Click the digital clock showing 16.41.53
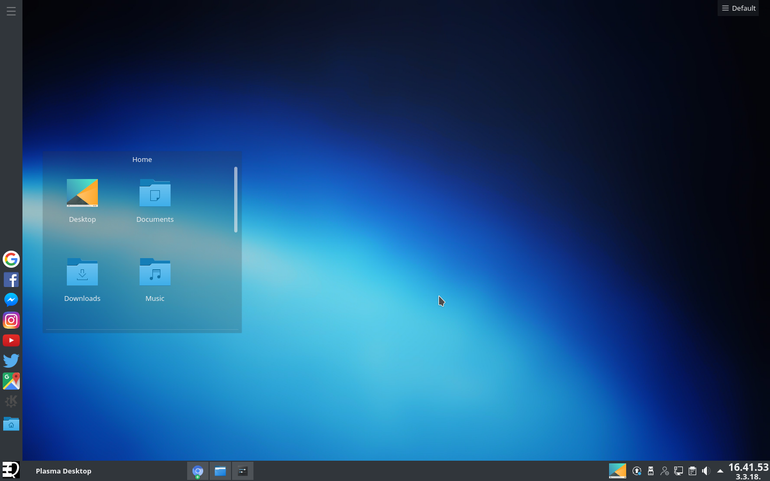 pyautogui.click(x=748, y=471)
